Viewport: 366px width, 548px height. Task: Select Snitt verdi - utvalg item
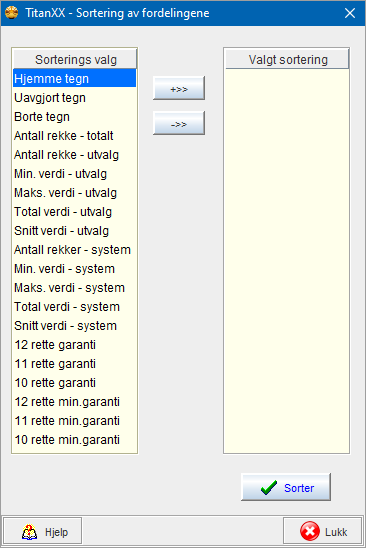click(74, 231)
